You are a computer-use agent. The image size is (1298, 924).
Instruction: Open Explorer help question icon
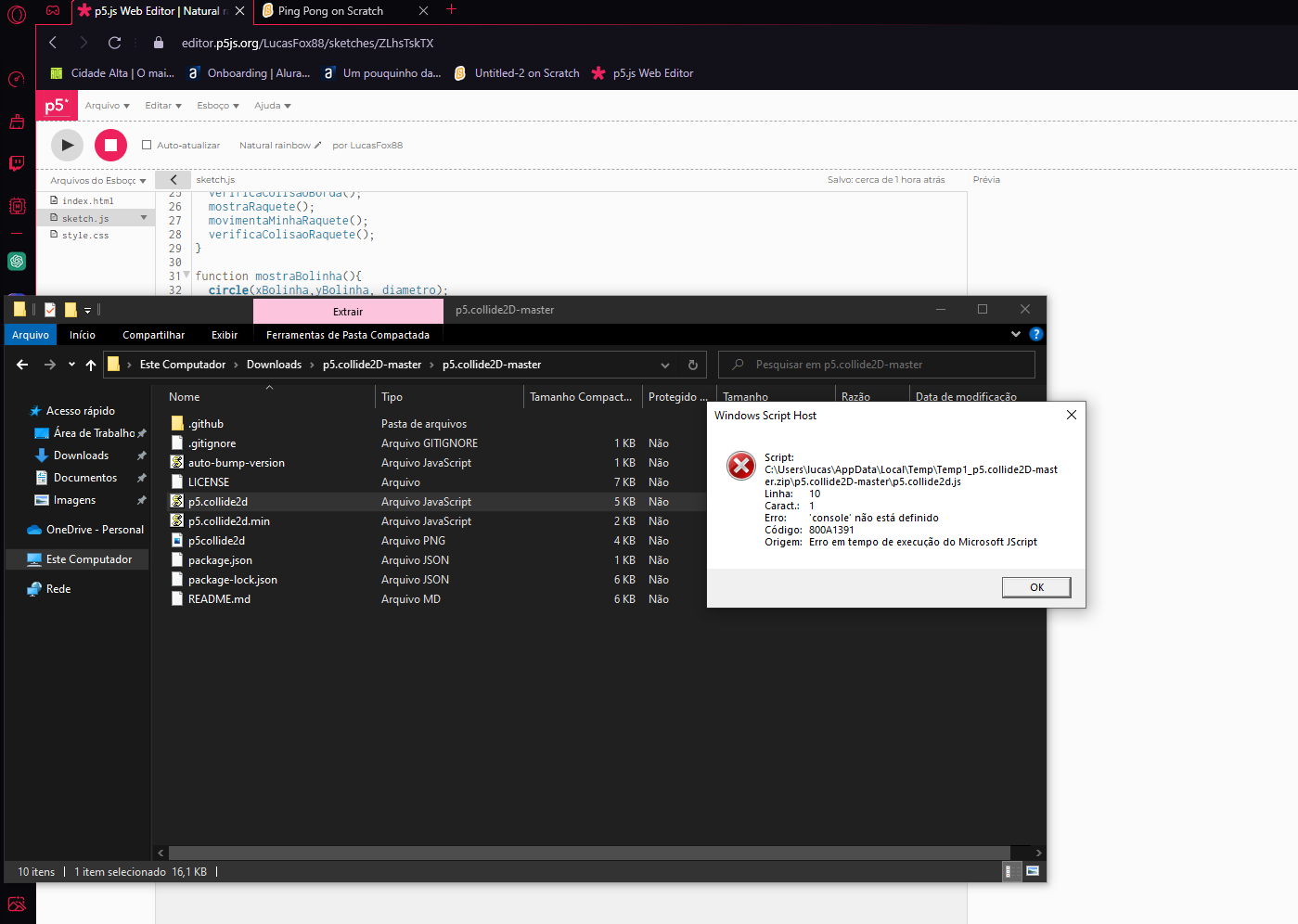(1036, 334)
